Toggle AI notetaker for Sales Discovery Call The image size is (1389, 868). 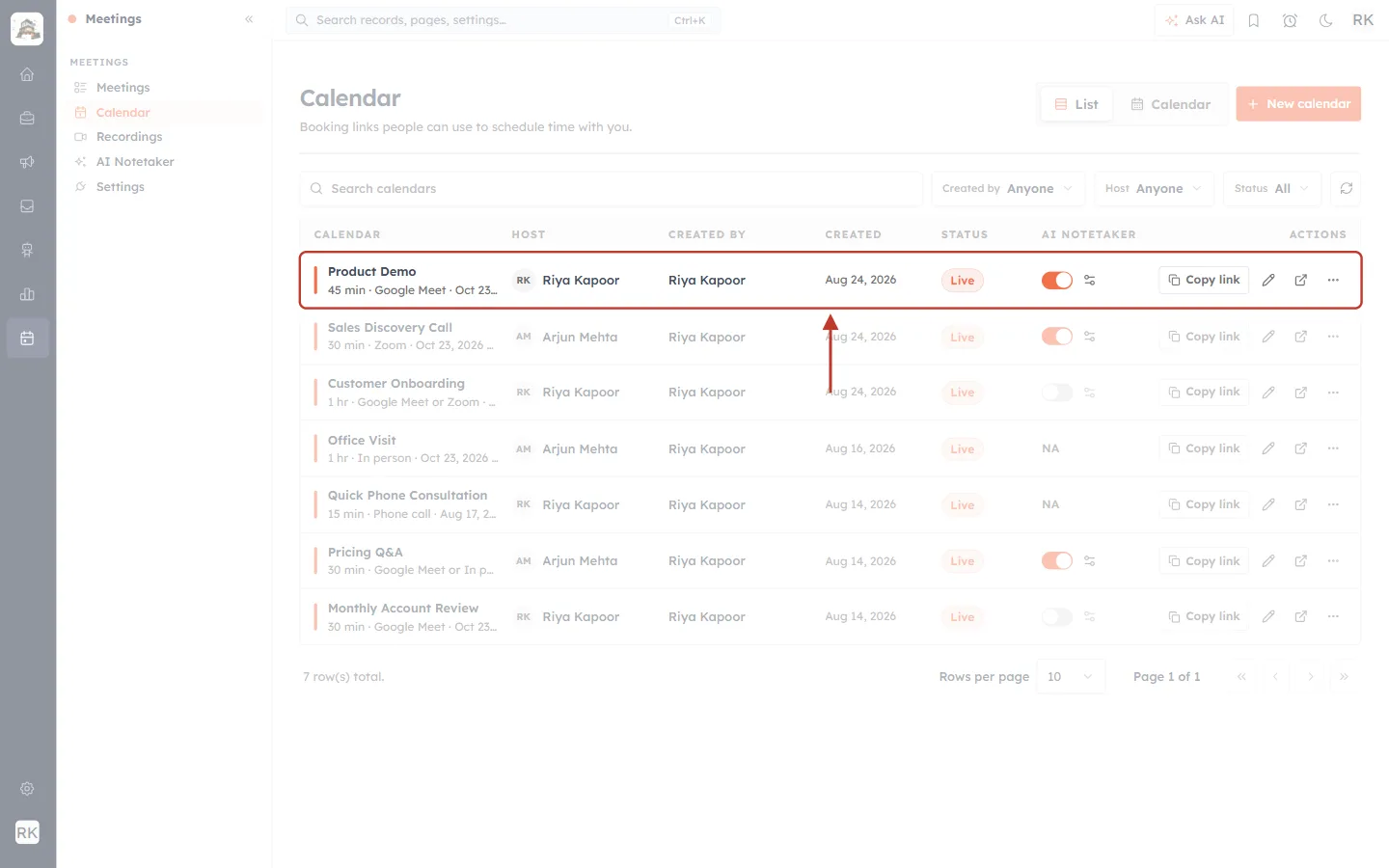click(x=1057, y=337)
